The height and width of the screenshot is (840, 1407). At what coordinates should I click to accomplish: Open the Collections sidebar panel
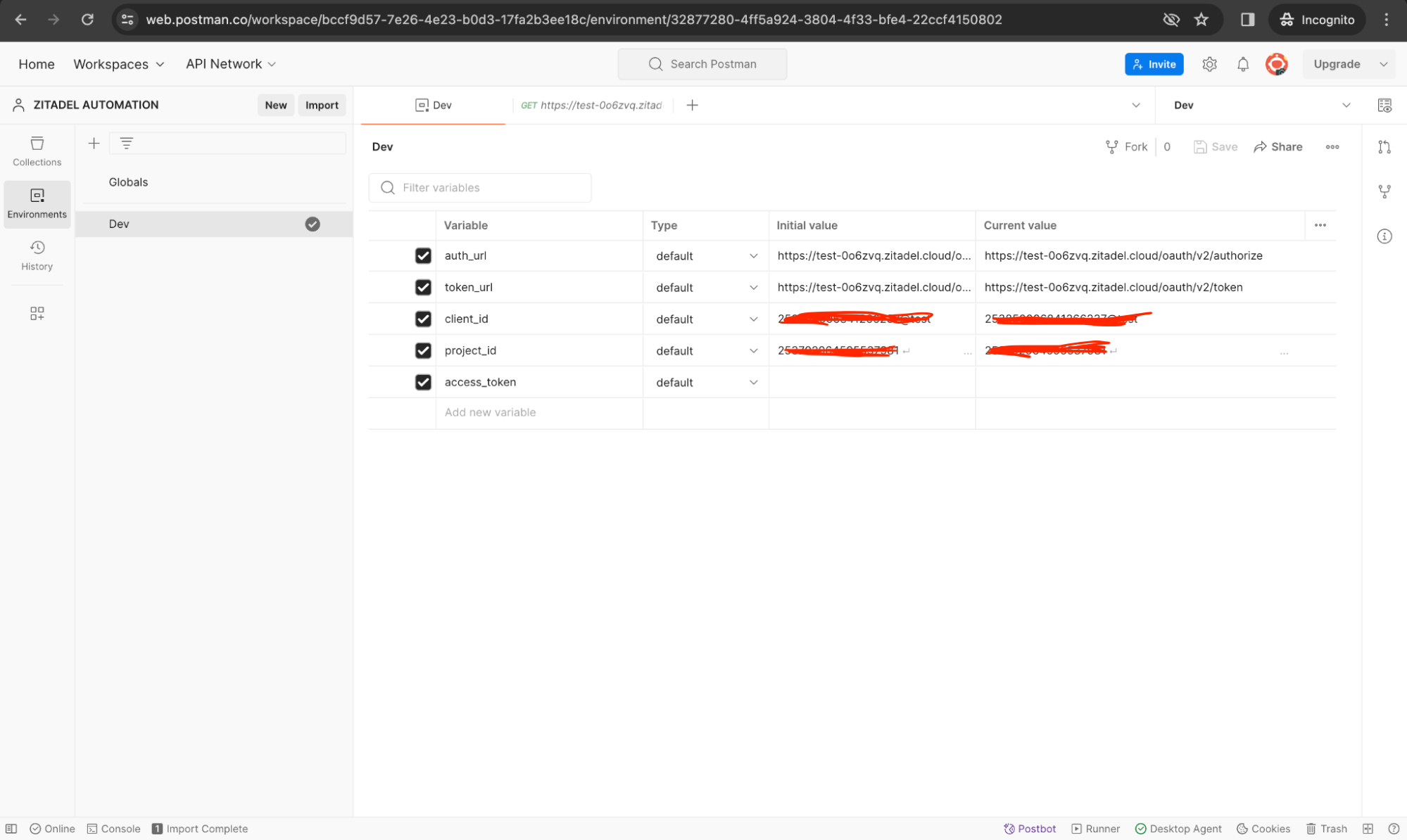tap(37, 151)
